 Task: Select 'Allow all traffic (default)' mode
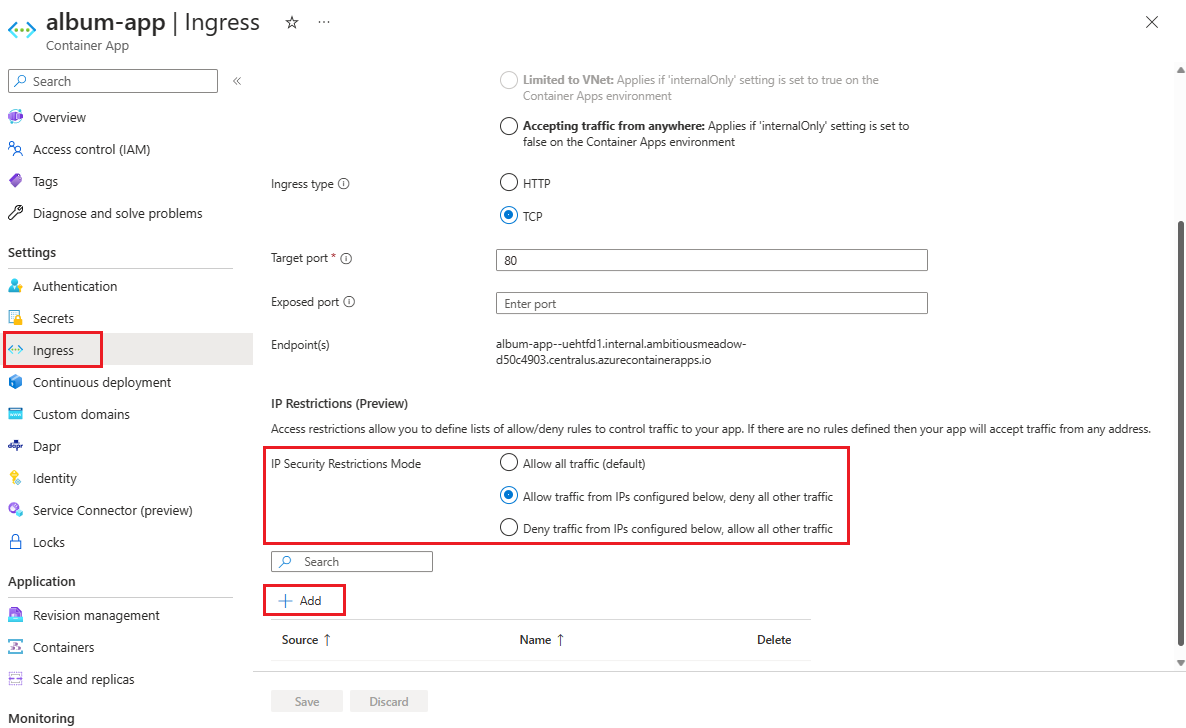tap(508, 463)
